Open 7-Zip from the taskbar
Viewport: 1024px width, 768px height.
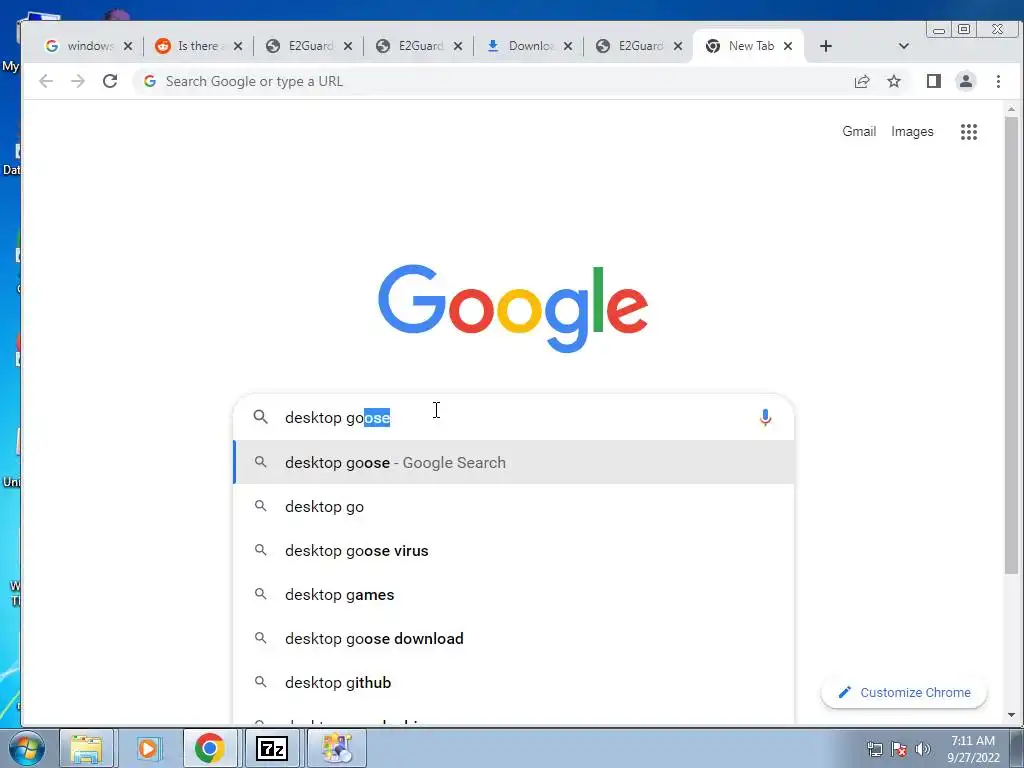272,748
